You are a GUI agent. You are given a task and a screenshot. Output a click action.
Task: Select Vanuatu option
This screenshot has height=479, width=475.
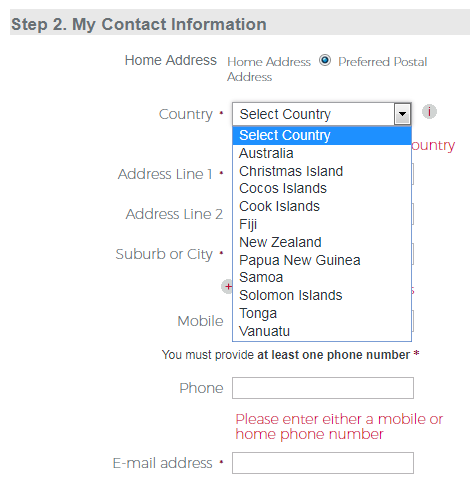(322, 331)
